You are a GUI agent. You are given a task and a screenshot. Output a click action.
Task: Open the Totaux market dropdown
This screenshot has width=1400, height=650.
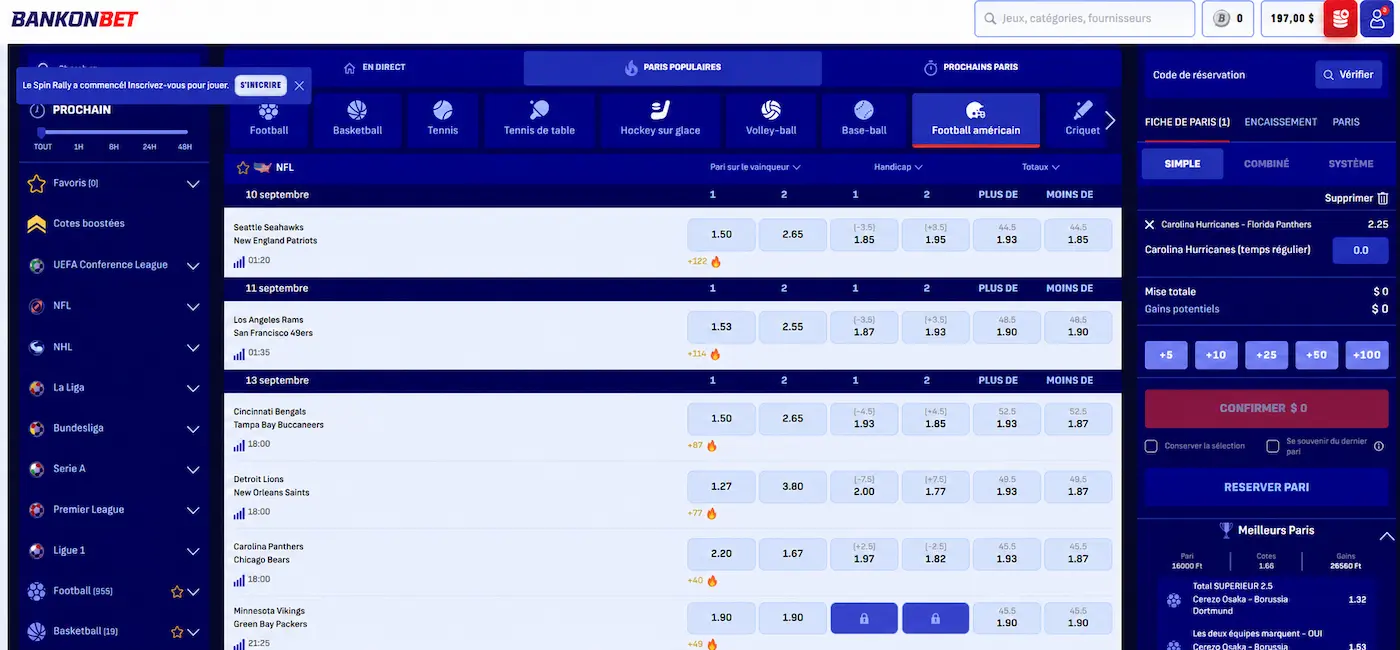[x=1041, y=167]
